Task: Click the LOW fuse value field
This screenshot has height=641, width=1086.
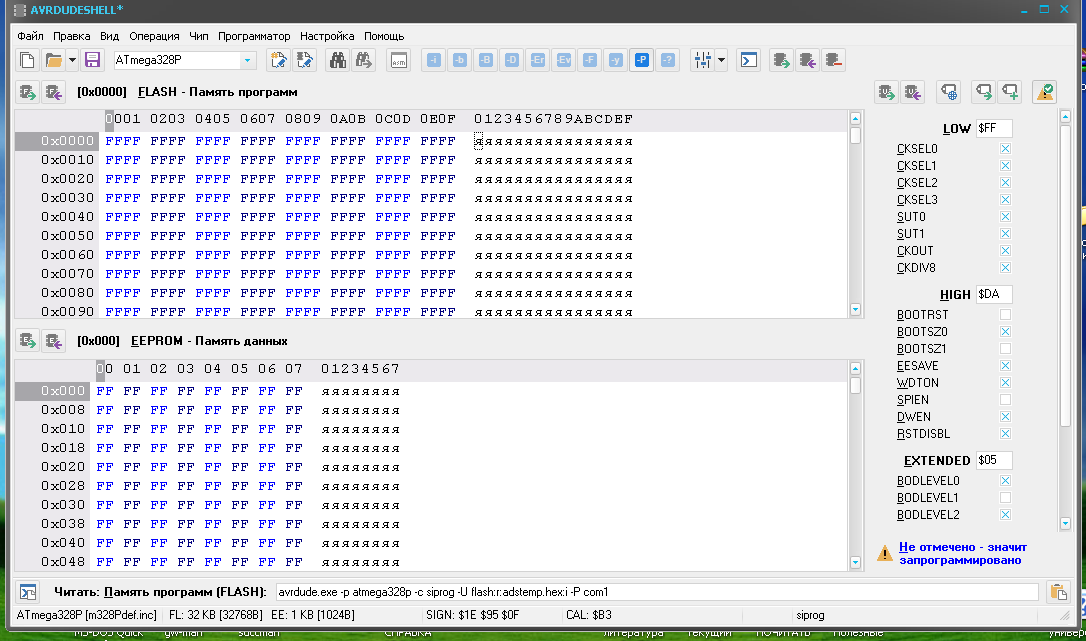Action: click(994, 128)
